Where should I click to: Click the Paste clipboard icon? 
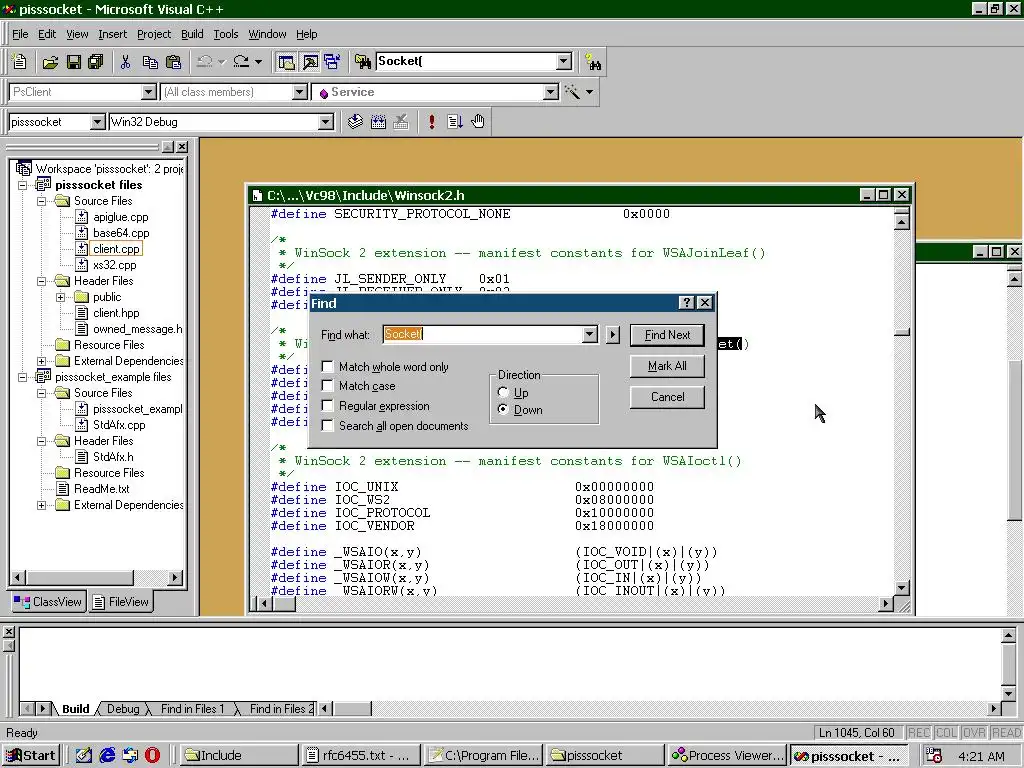pos(173,62)
